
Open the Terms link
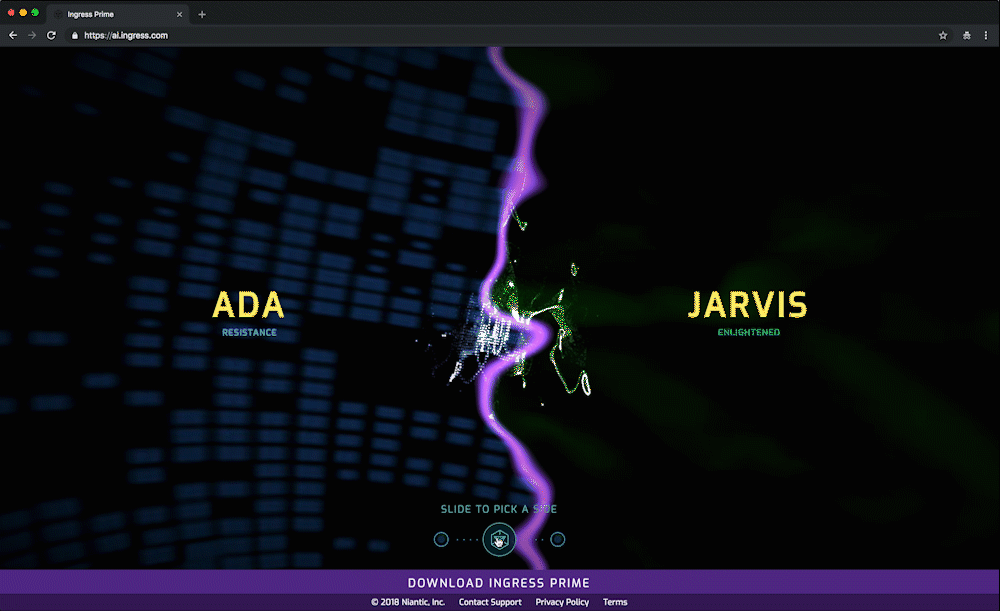[x=615, y=602]
